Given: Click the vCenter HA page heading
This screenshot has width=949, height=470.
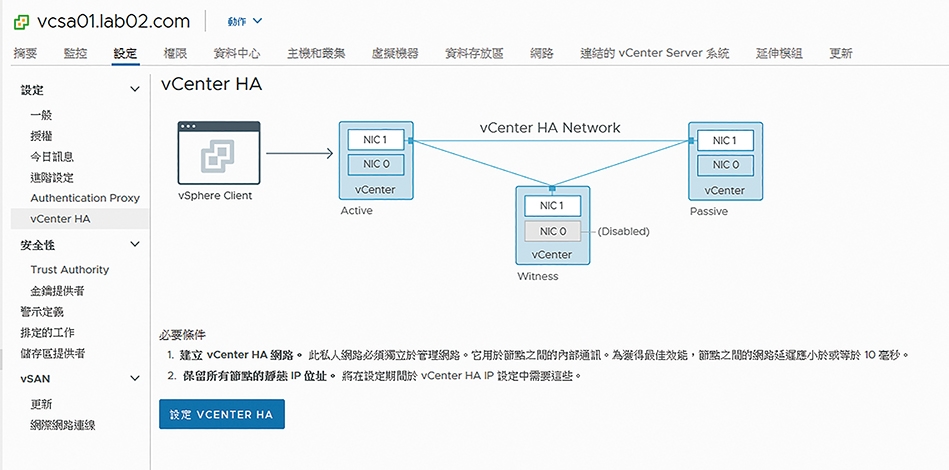Looking at the screenshot, I should (211, 84).
